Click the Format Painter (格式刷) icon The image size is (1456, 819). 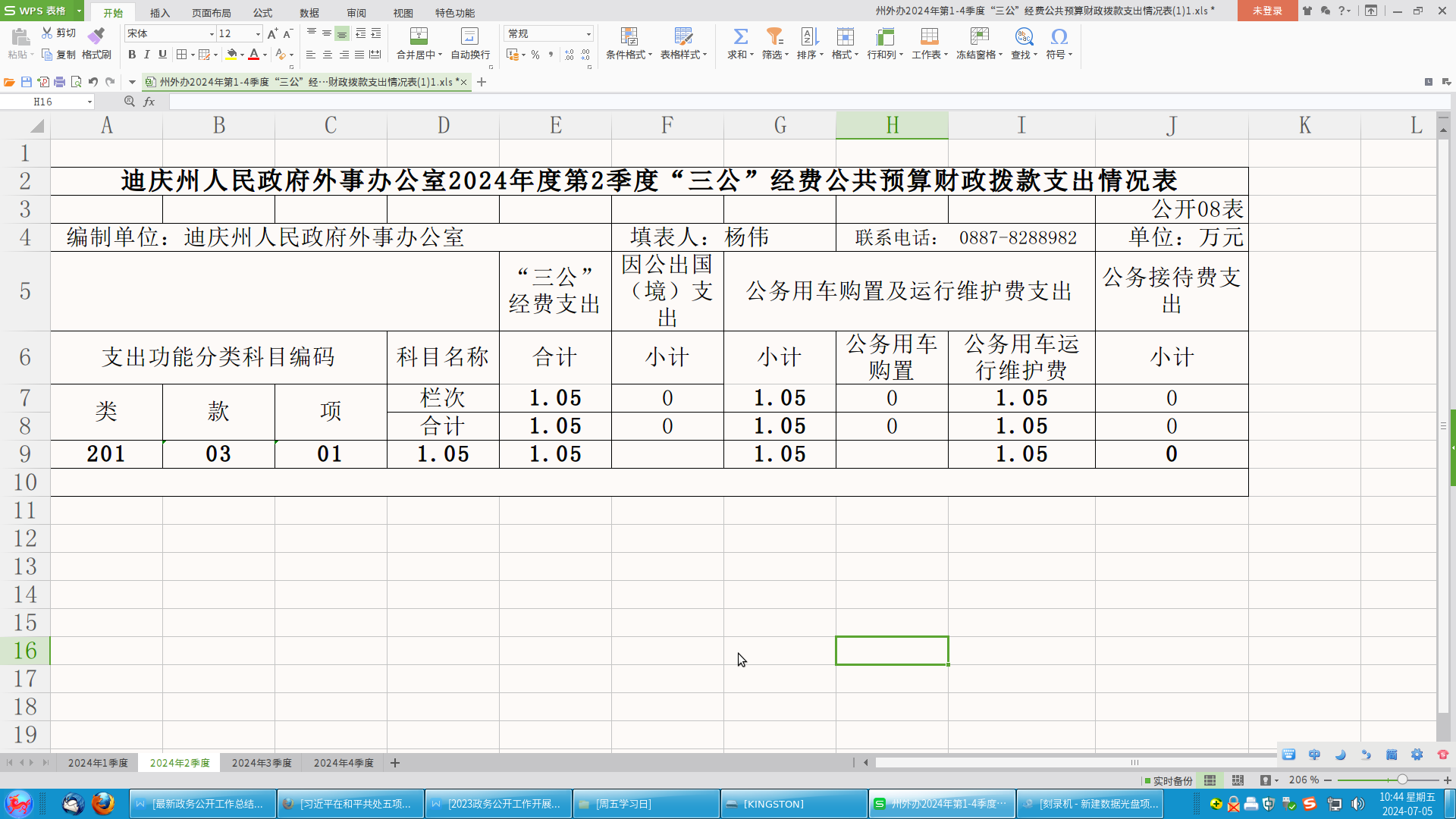click(x=96, y=44)
